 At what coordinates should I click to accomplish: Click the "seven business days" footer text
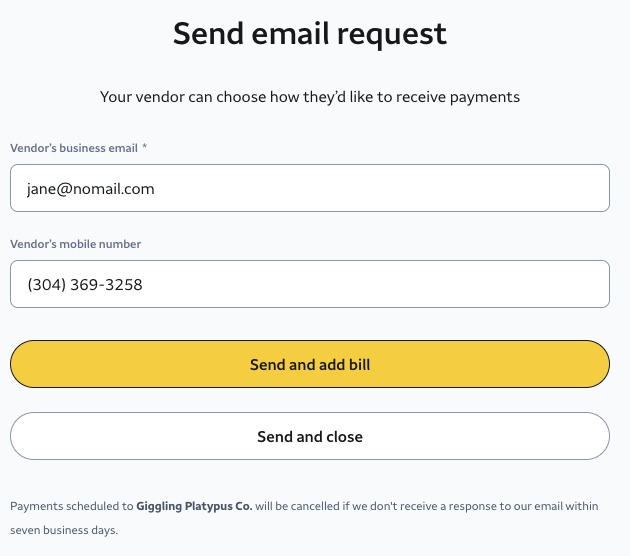[64, 530]
